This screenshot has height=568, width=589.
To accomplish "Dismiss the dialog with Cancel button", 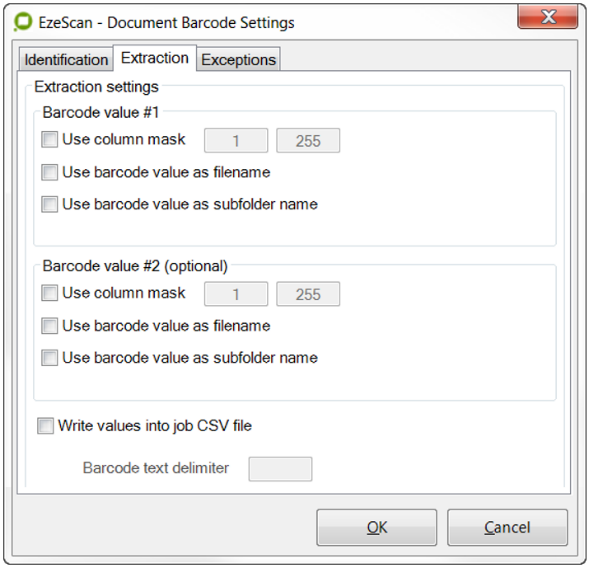I will [507, 527].
